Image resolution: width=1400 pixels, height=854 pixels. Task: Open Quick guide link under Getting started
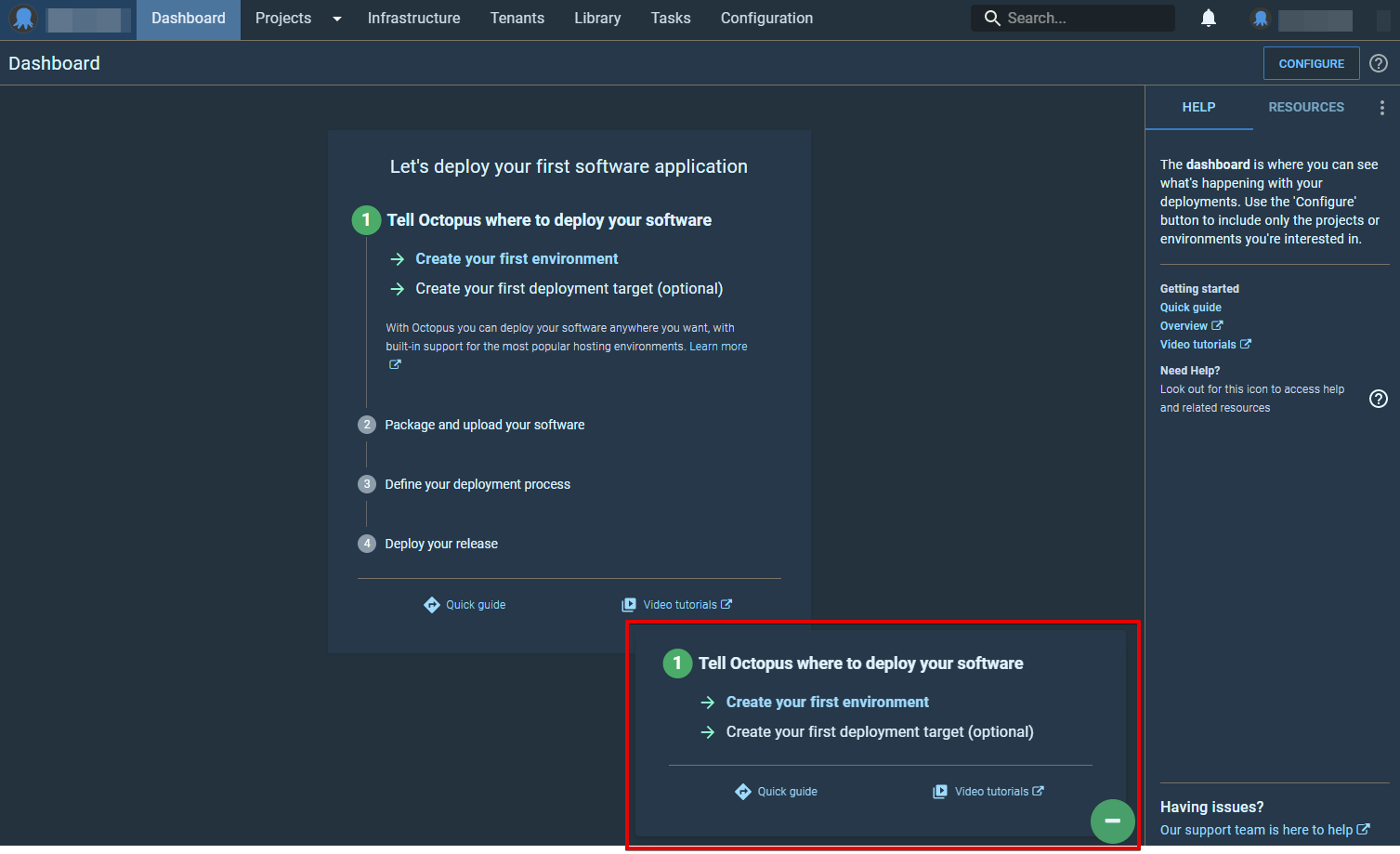pyautogui.click(x=1191, y=308)
